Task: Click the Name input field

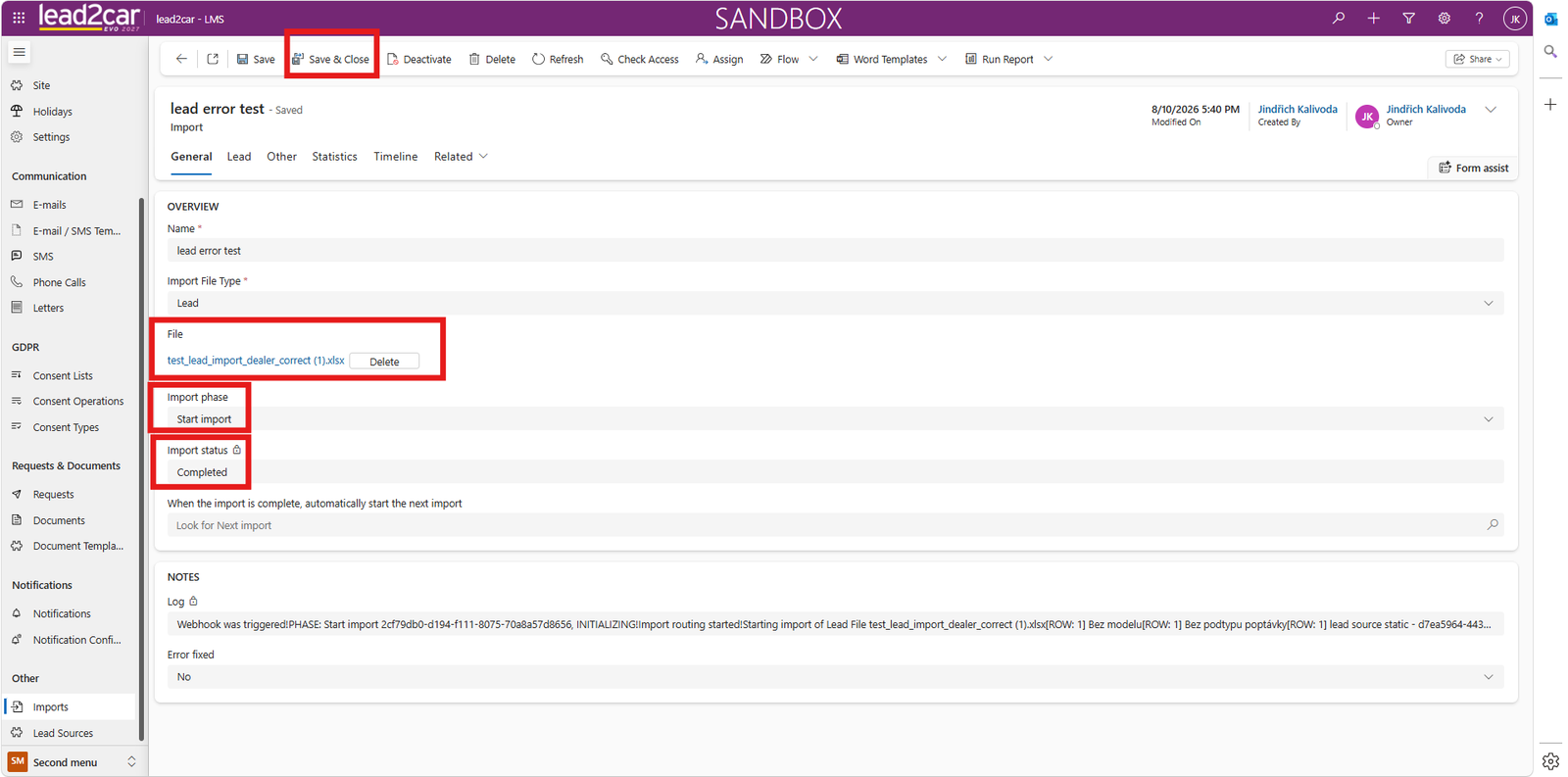Action: (835, 251)
